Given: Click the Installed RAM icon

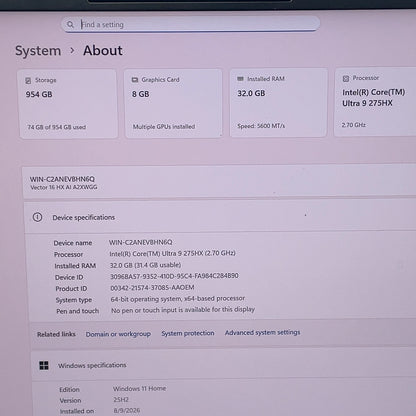Looking at the screenshot, I should [x=240, y=79].
